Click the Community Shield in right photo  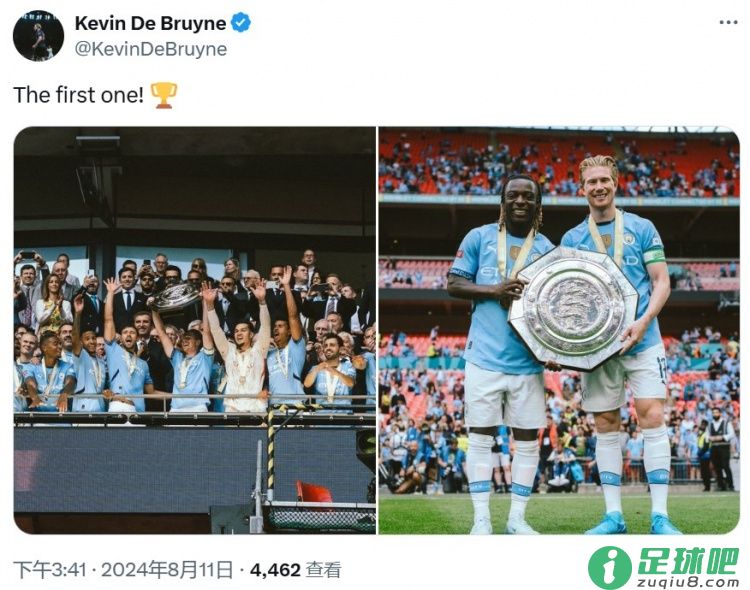574,308
